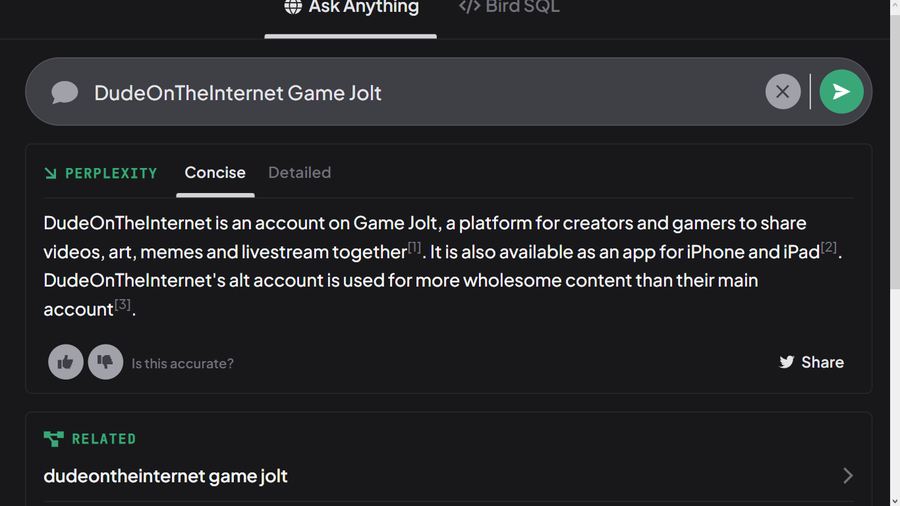Click the green send arrow button
This screenshot has width=900, height=506.
pos(841,92)
